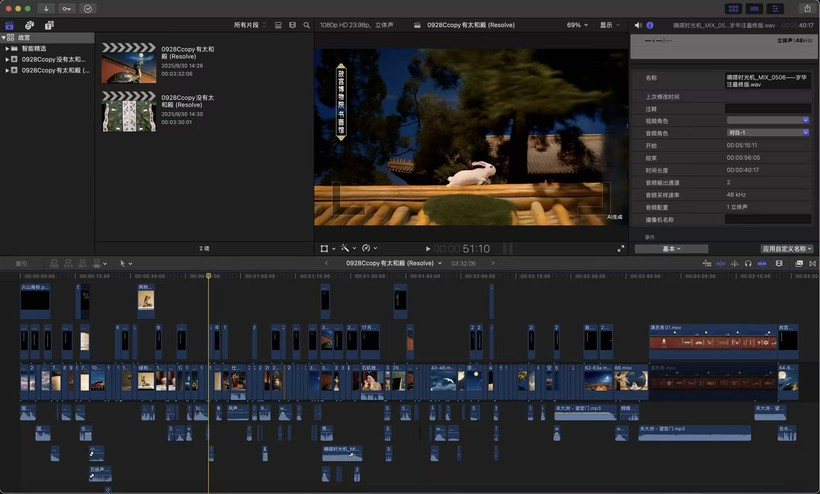
Task: Open the background tasks checkmark icon
Action: coord(88,8)
